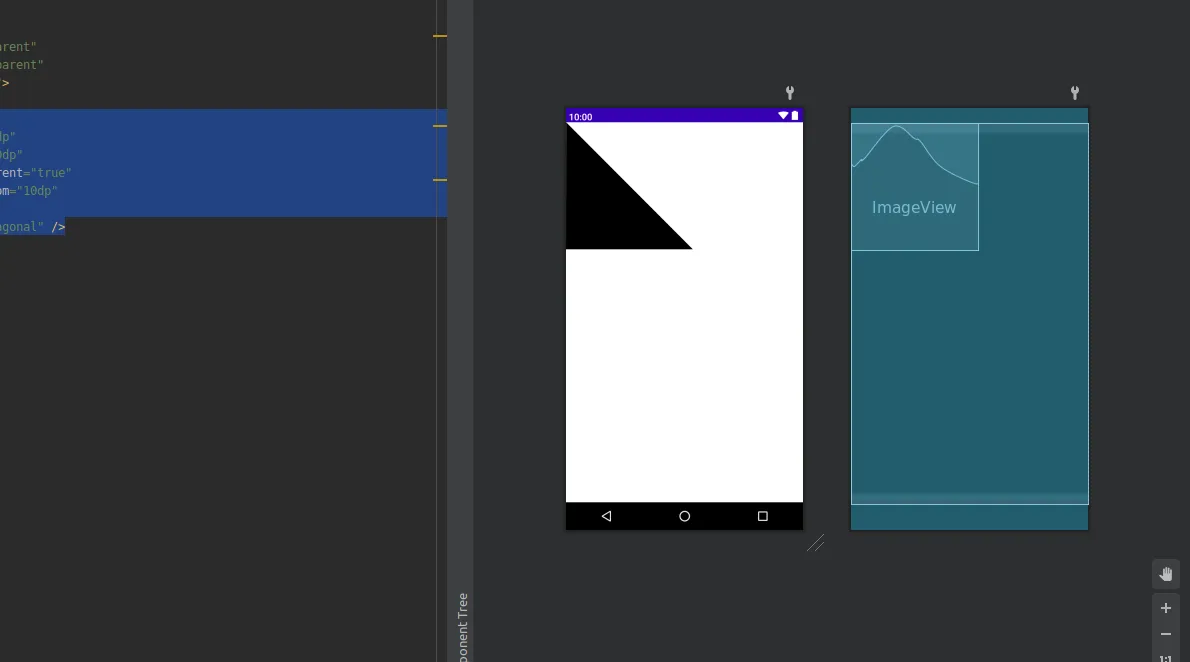Click the 10:00 clock in the preview status bar

[581, 117]
